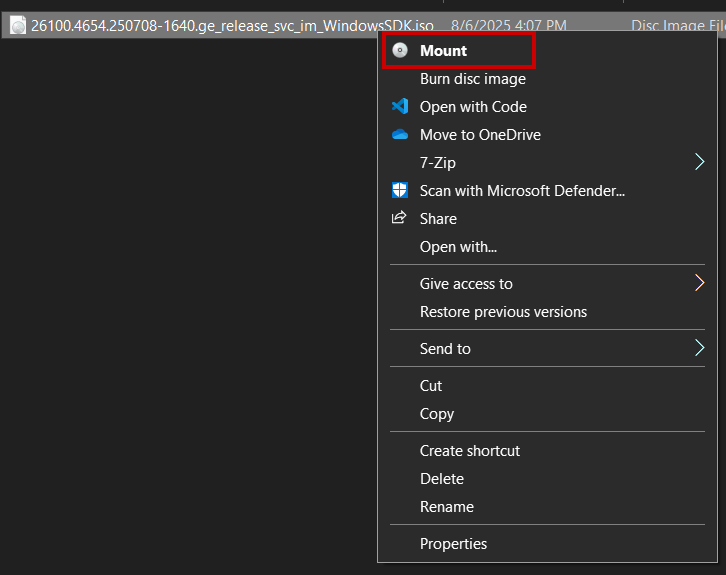Click the OneDrive cloud icon
Image resolution: width=726 pixels, height=575 pixels.
[x=400, y=135]
